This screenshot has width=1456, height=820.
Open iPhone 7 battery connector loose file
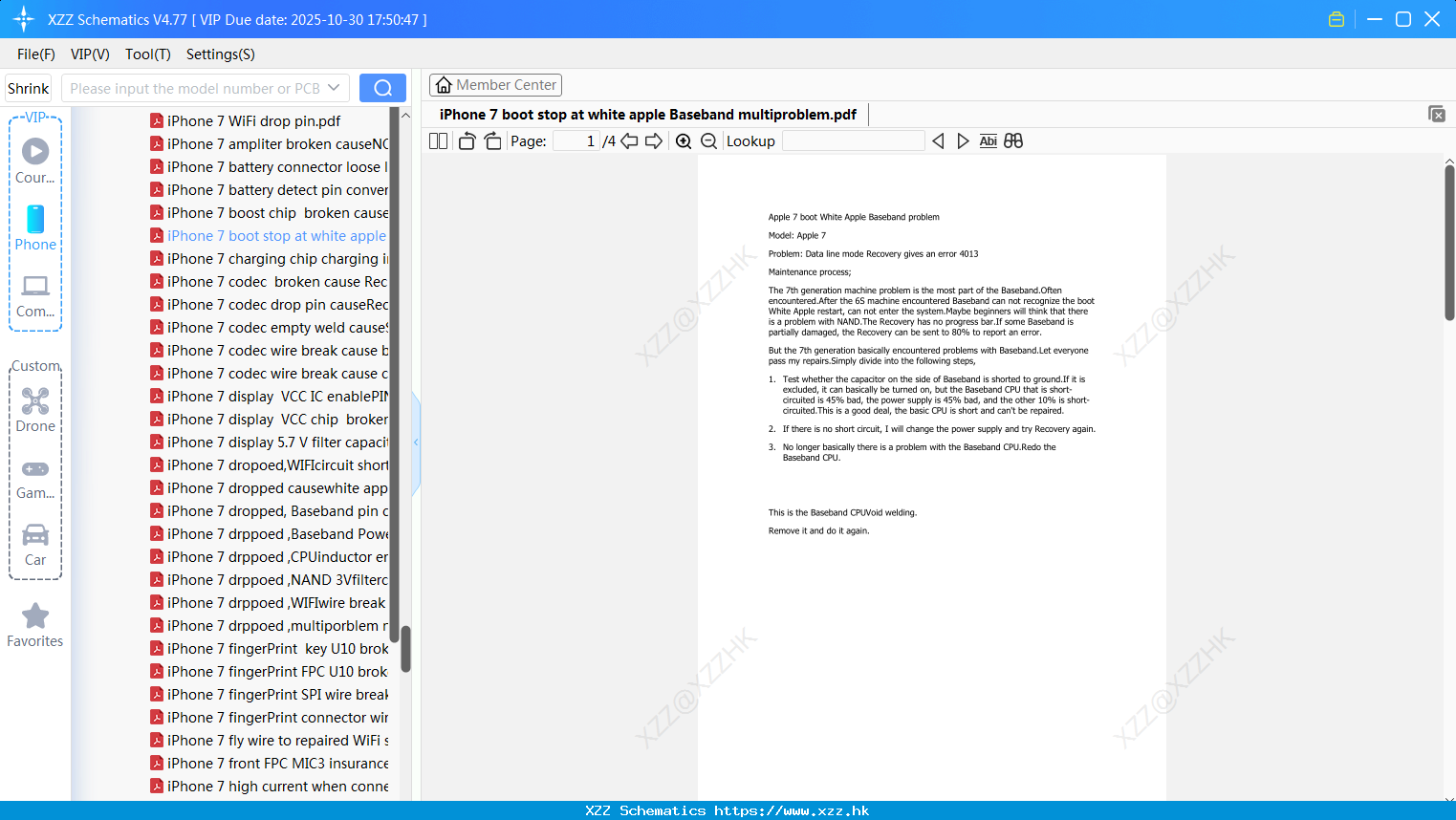[x=269, y=166]
